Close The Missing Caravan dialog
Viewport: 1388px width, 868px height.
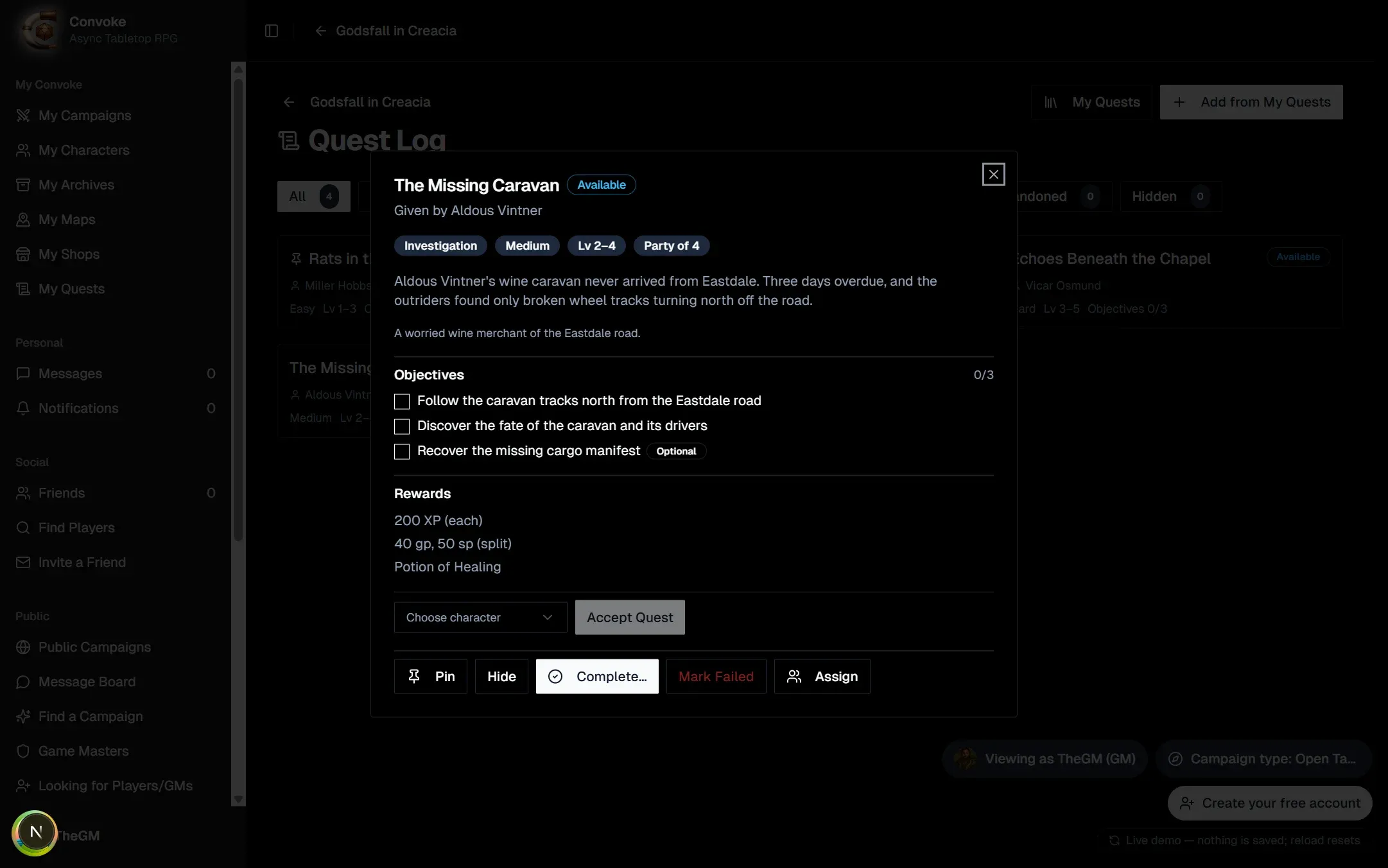pyautogui.click(x=993, y=174)
